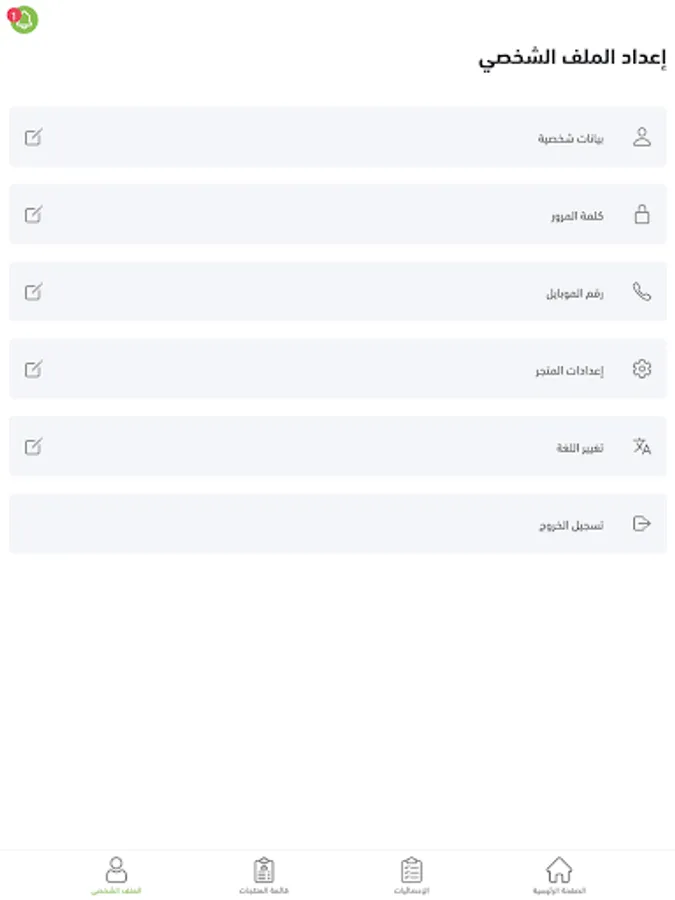Click the edit icon for إعدادات المتجر

click(x=34, y=369)
